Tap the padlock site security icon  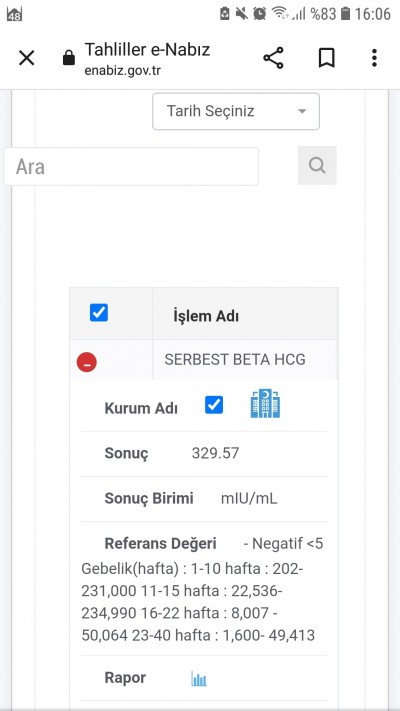coord(69,58)
